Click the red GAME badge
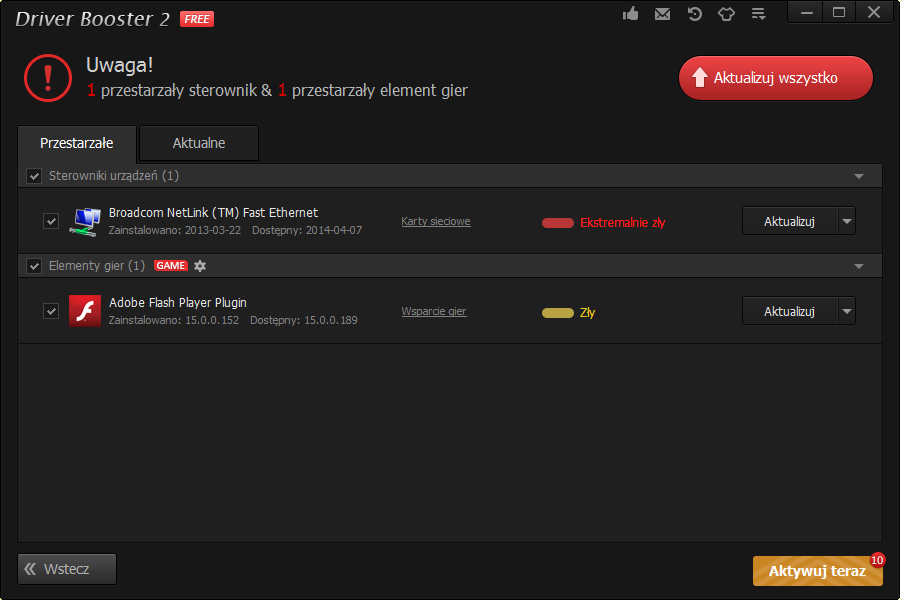This screenshot has height=600, width=900. point(171,266)
